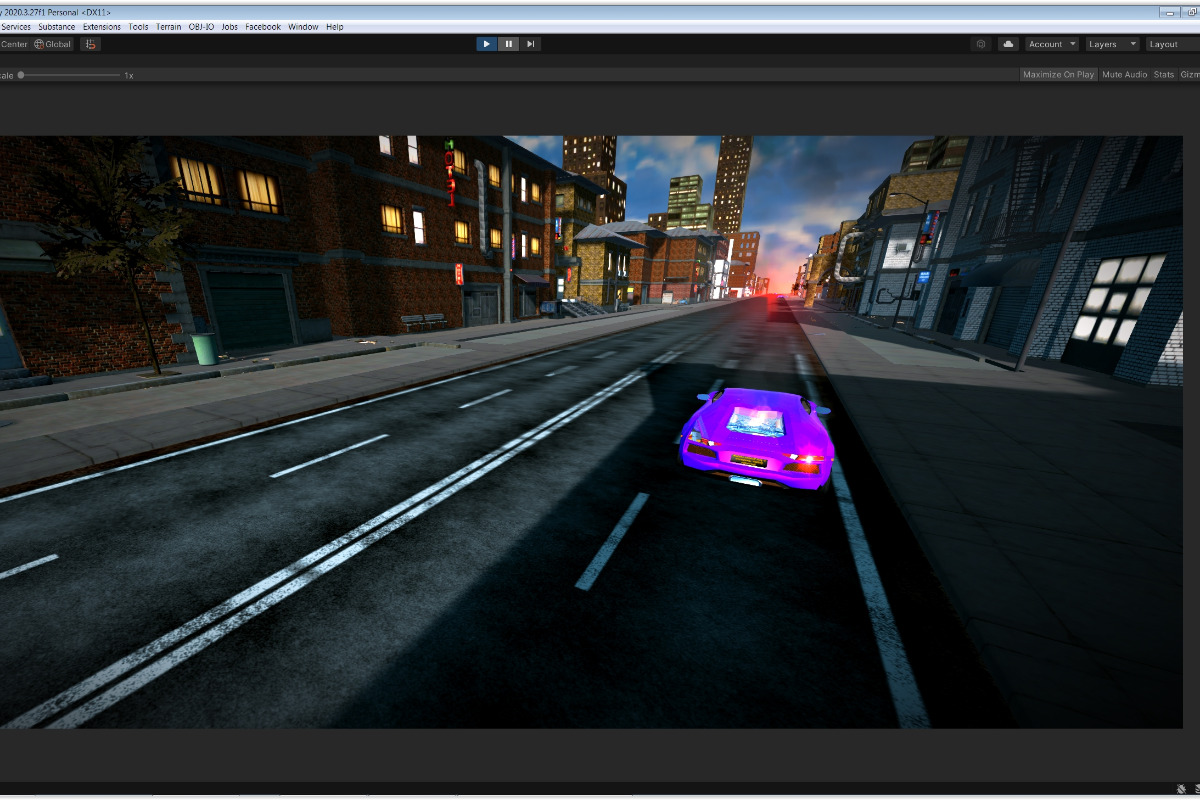The height and width of the screenshot is (800, 1200).
Task: Open the Window menu
Action: 303,27
